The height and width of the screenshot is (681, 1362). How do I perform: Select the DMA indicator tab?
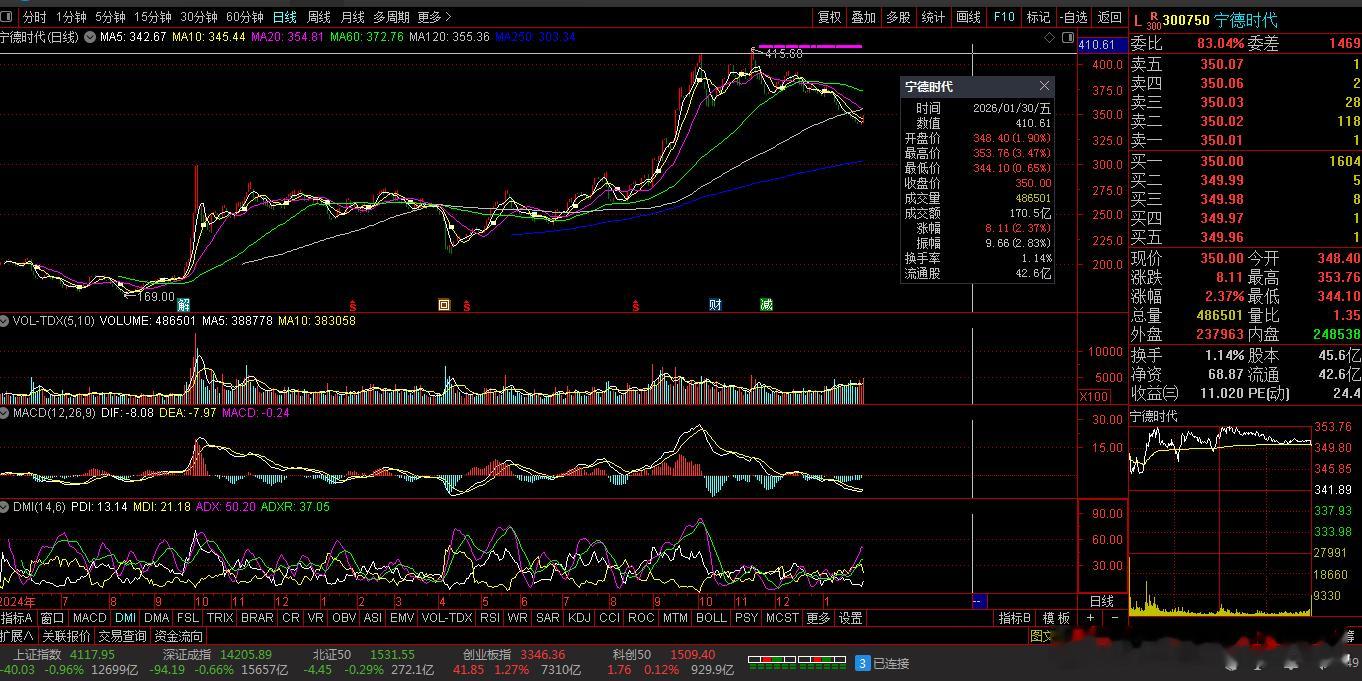[157, 618]
